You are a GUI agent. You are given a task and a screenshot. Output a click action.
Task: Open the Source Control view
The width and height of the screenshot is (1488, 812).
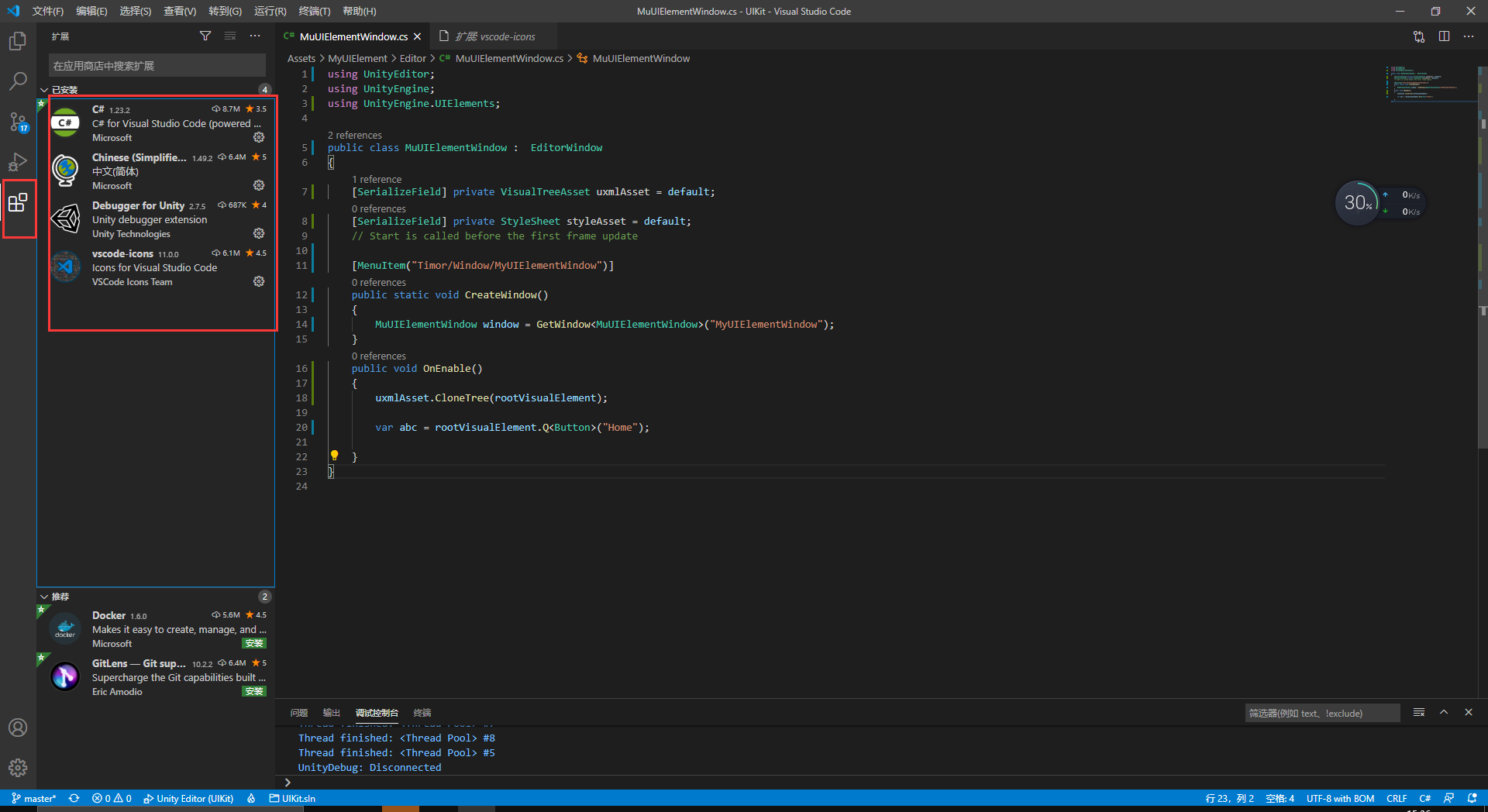pyautogui.click(x=17, y=122)
